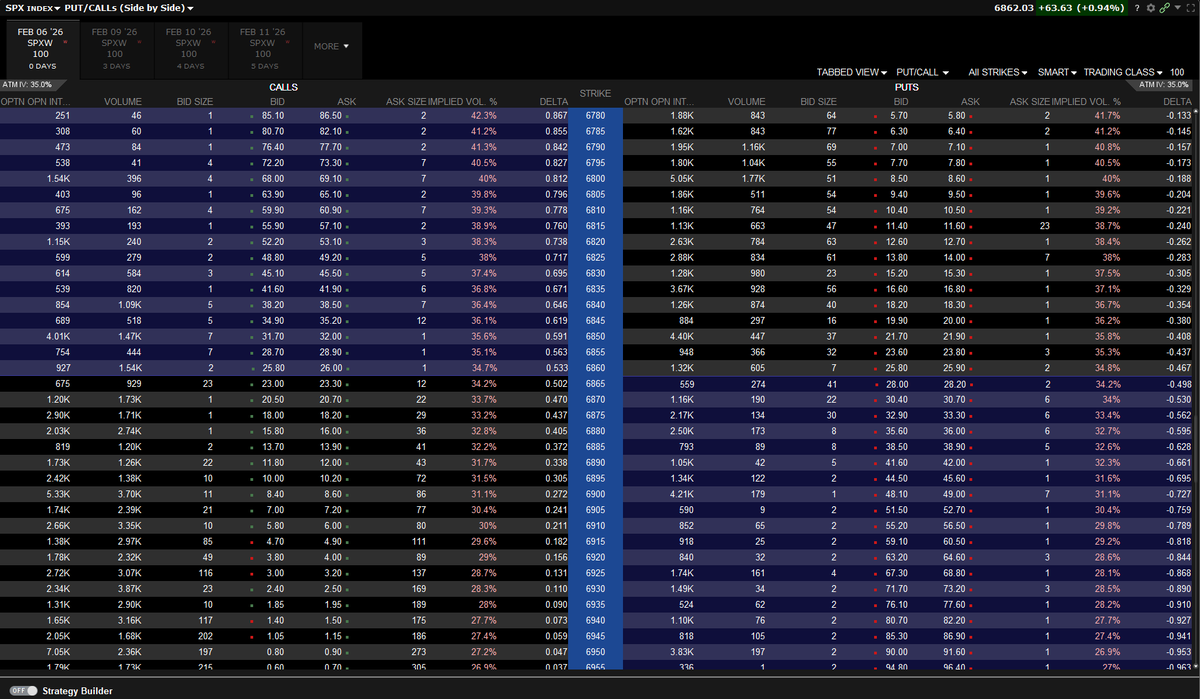1200x699 pixels.
Task: Click the CALLS section heading
Action: coord(284,87)
